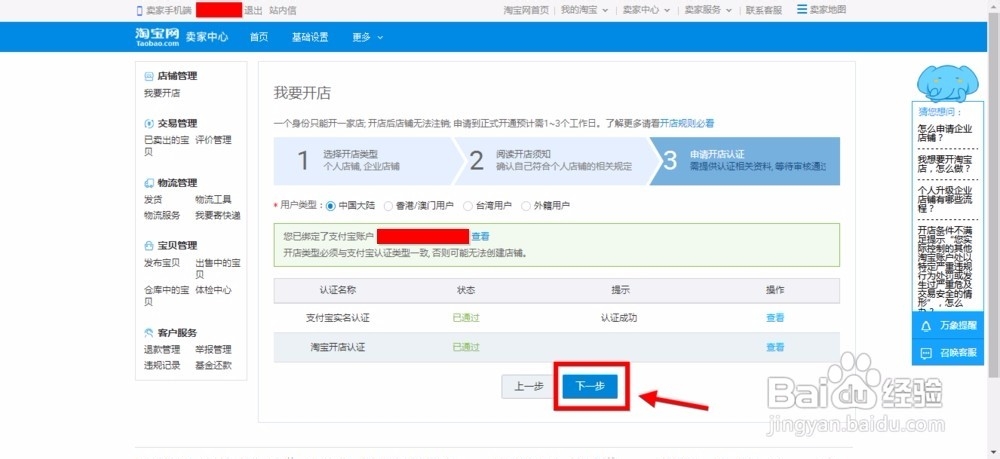
Task: Open 已卖出的宝贝 in sidebar
Action: click(x=166, y=146)
